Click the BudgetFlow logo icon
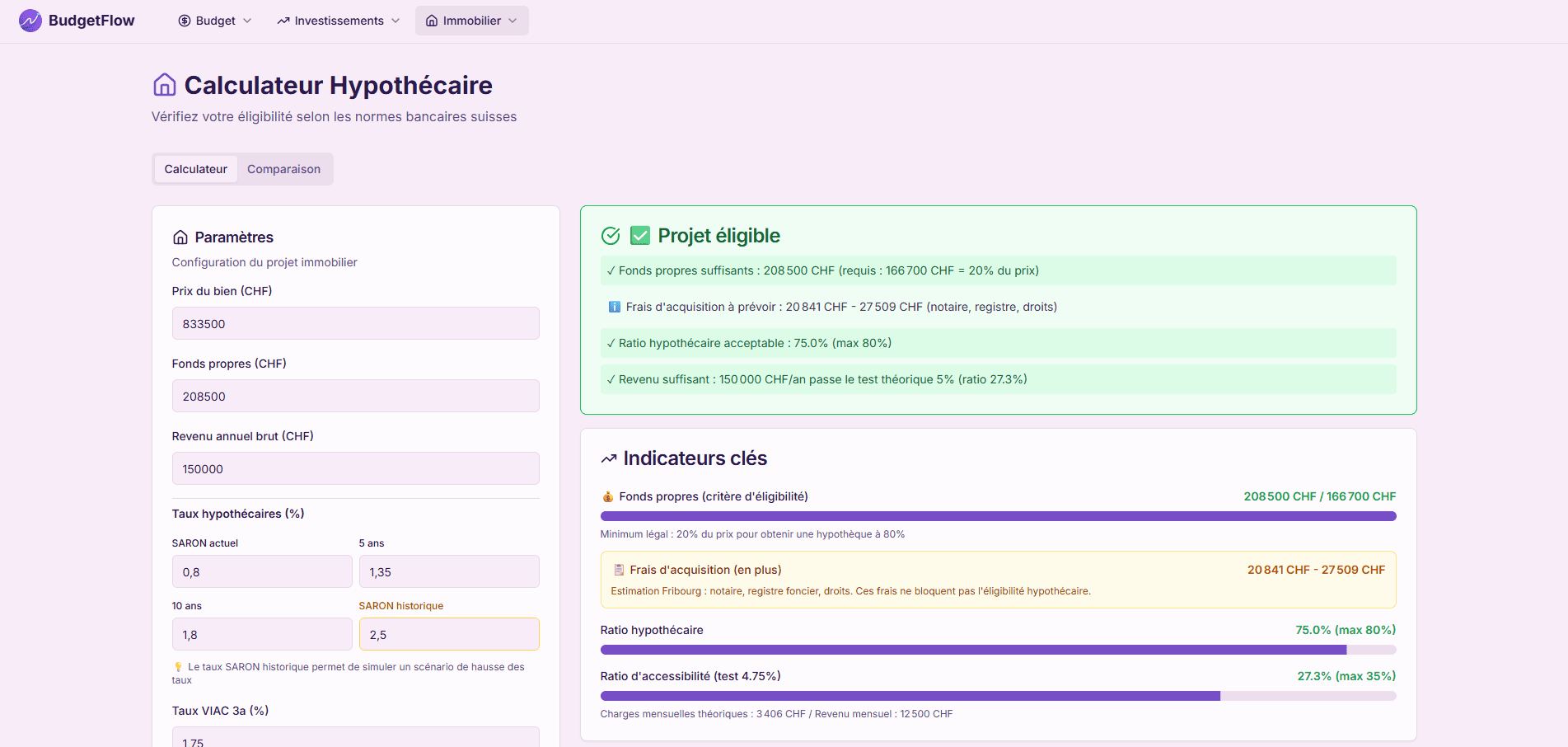1568x747 pixels. point(30,21)
